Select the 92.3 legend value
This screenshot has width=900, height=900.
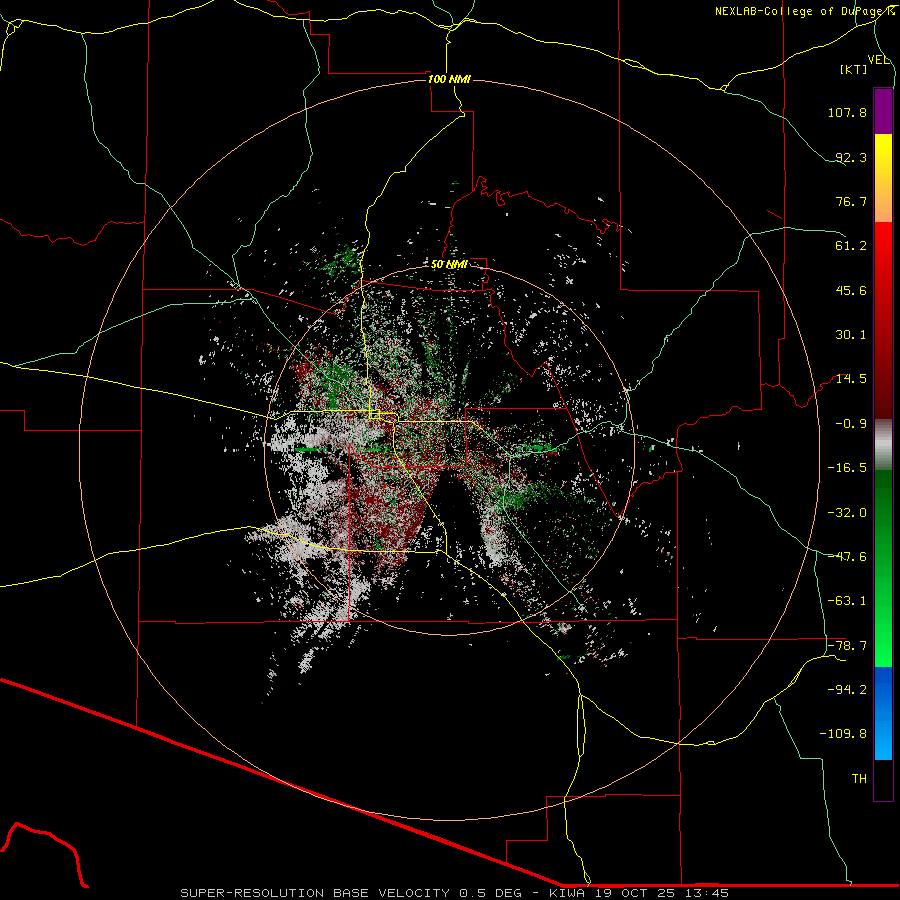tap(851, 157)
